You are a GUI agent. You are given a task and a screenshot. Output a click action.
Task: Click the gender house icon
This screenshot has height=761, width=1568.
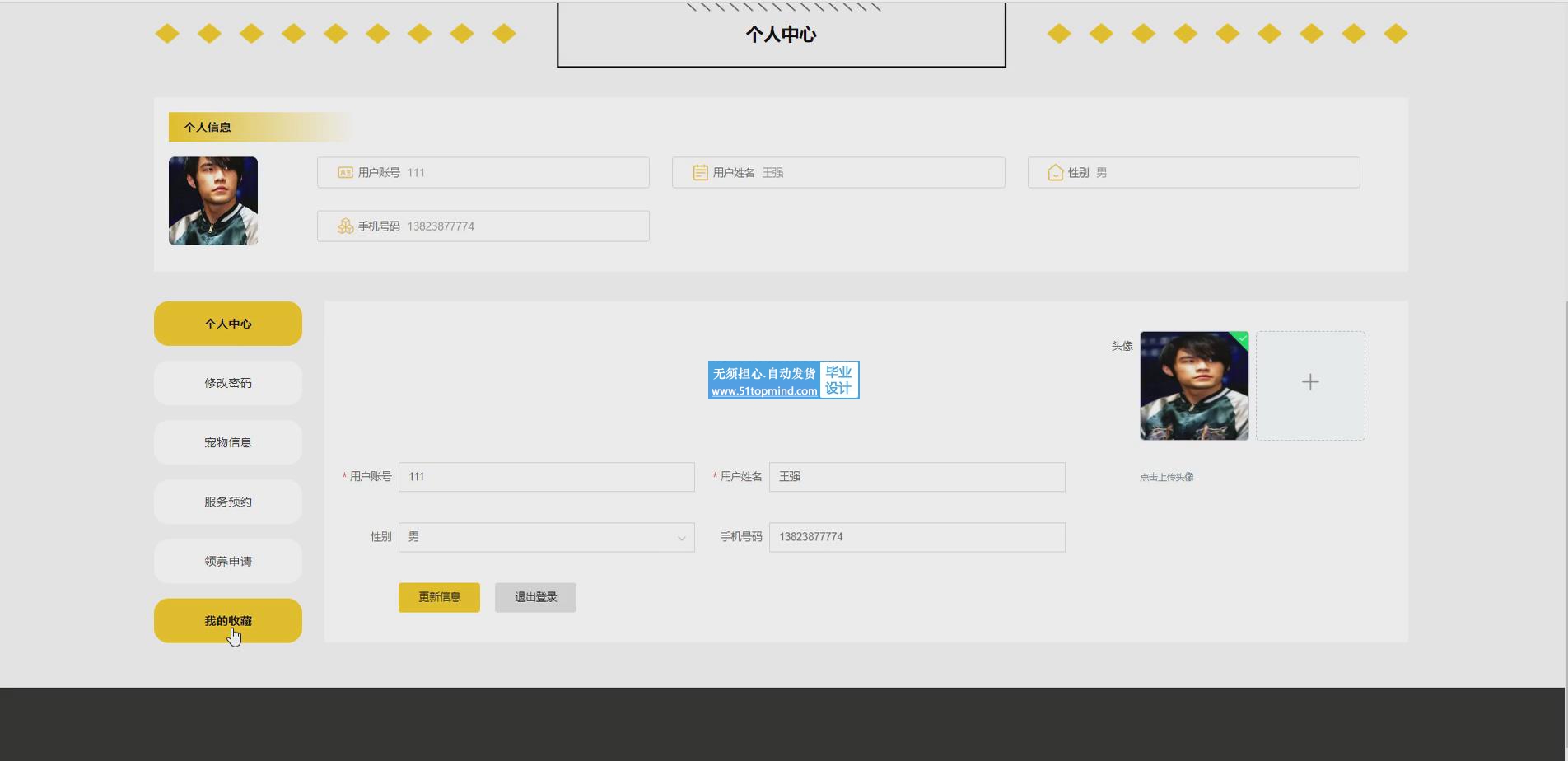click(x=1055, y=173)
